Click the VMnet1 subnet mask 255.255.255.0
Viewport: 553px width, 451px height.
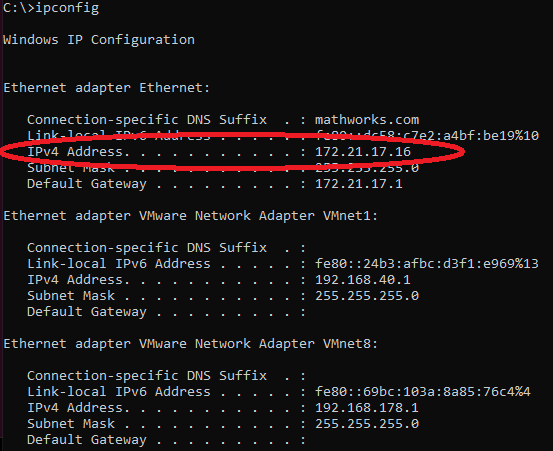click(x=367, y=295)
